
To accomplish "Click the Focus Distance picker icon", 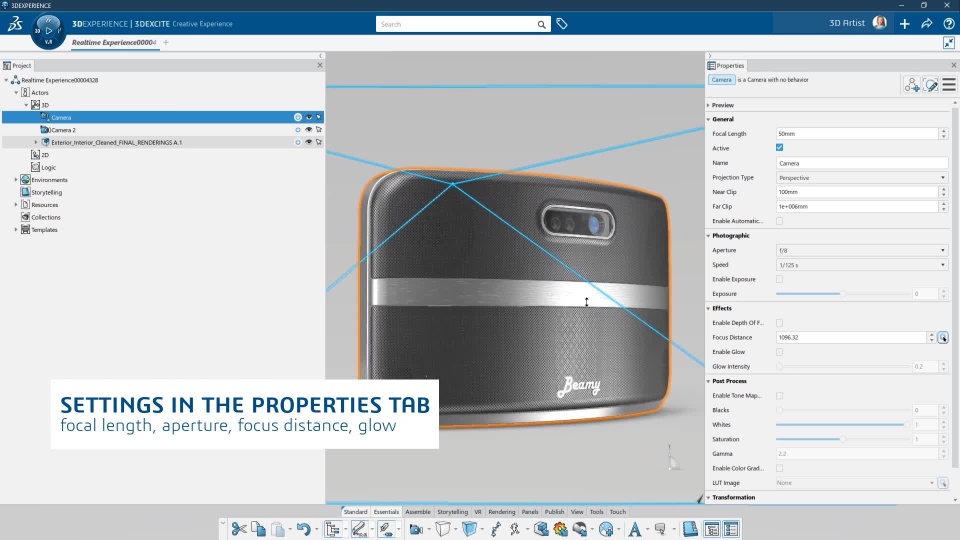I will point(943,338).
